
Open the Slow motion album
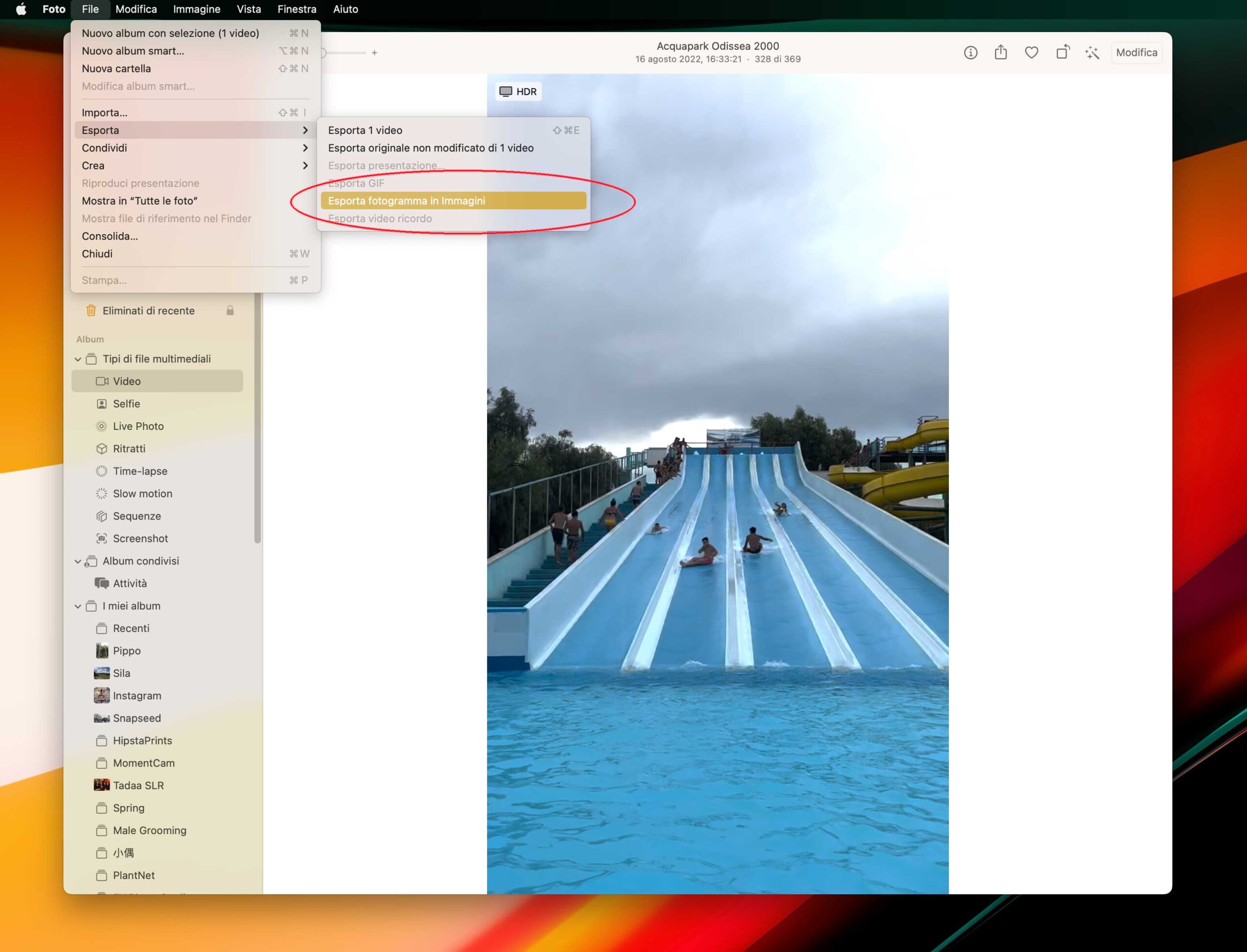point(142,494)
